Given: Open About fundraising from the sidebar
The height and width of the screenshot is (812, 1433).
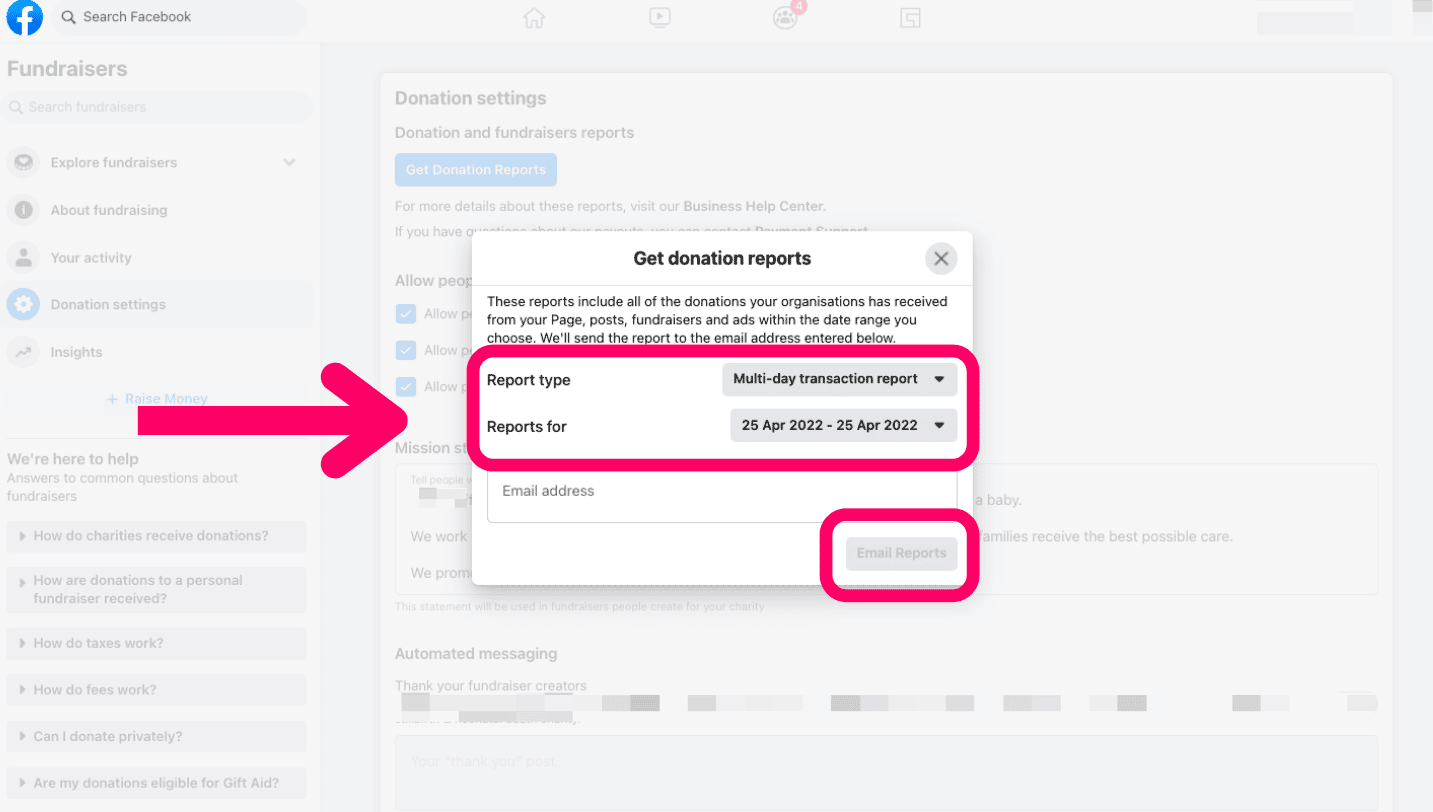Looking at the screenshot, I should (108, 210).
